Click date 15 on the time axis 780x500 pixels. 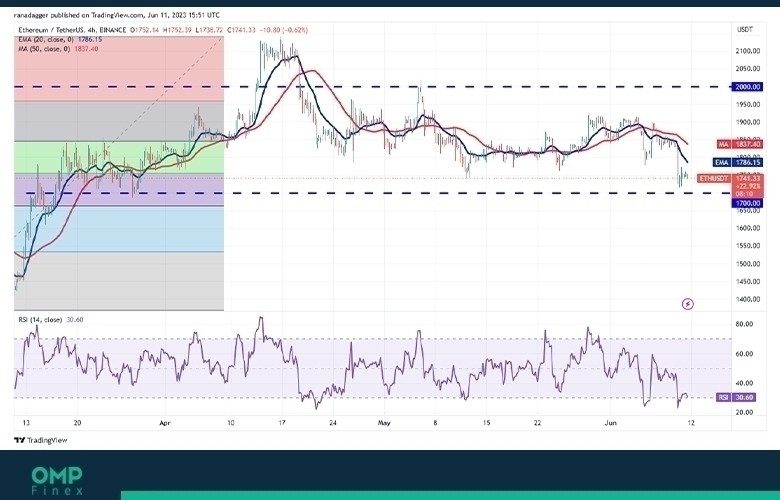(487, 423)
